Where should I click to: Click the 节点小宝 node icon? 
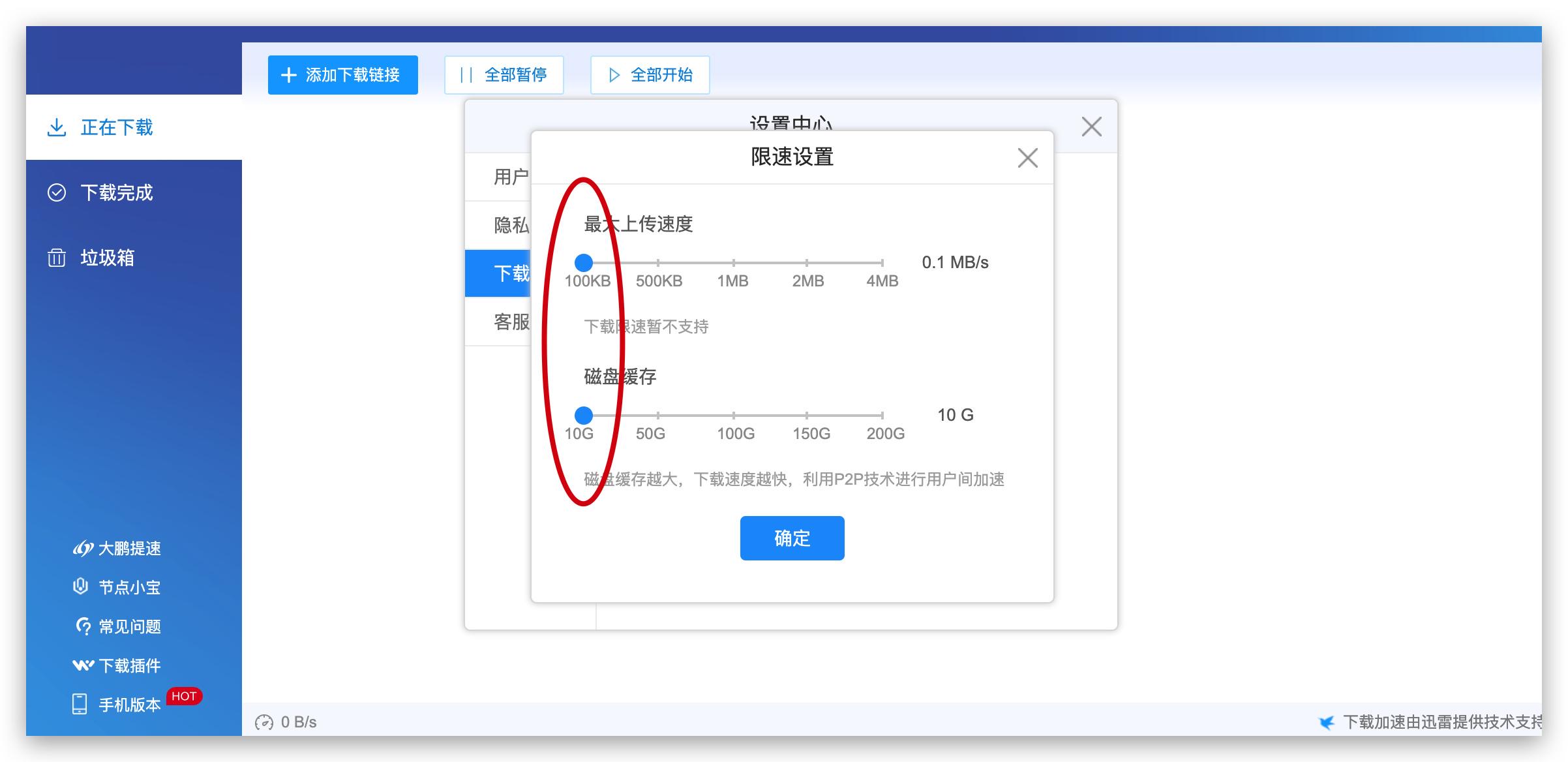pos(81,587)
